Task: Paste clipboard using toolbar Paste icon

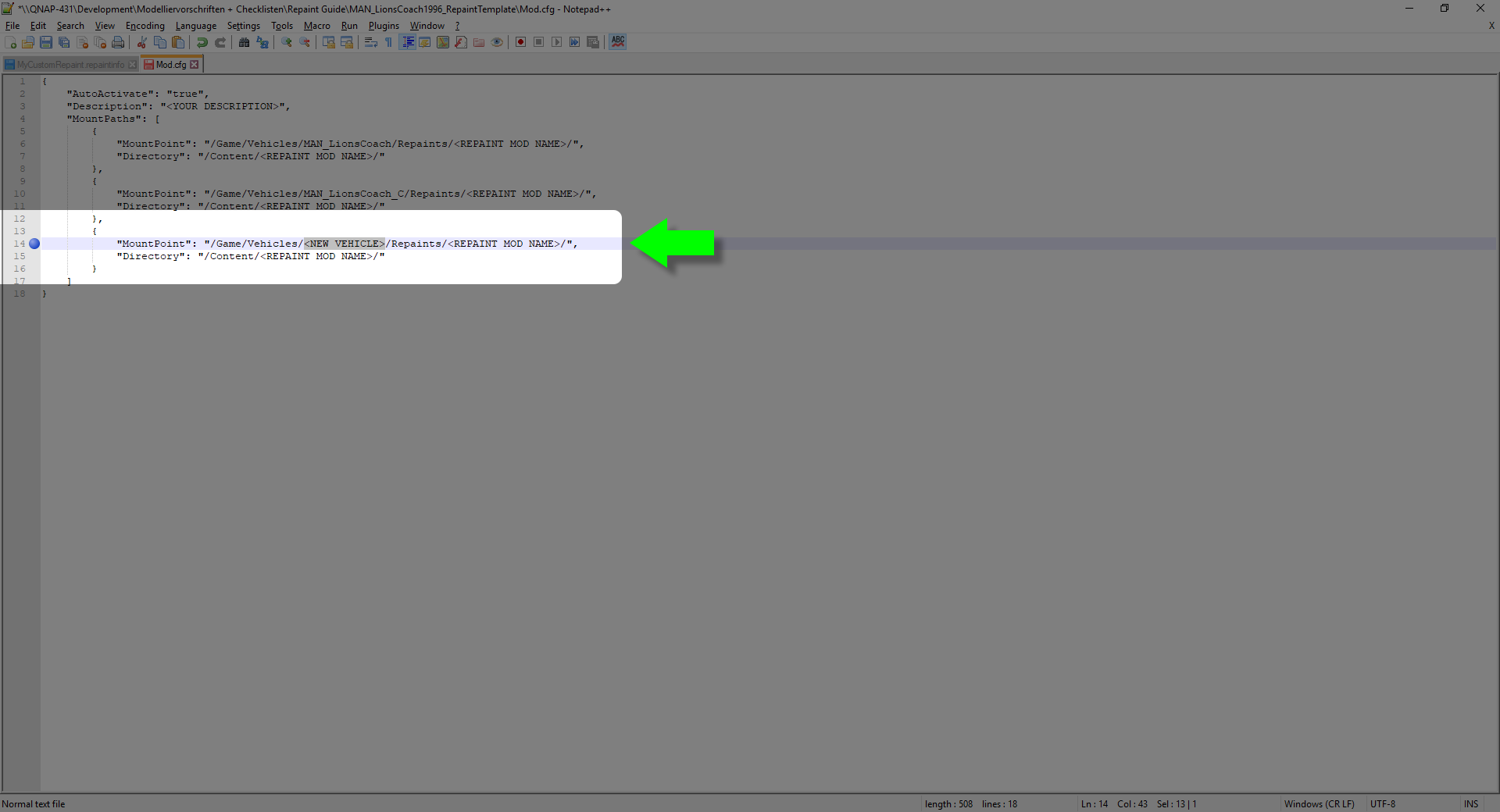Action: point(178,42)
